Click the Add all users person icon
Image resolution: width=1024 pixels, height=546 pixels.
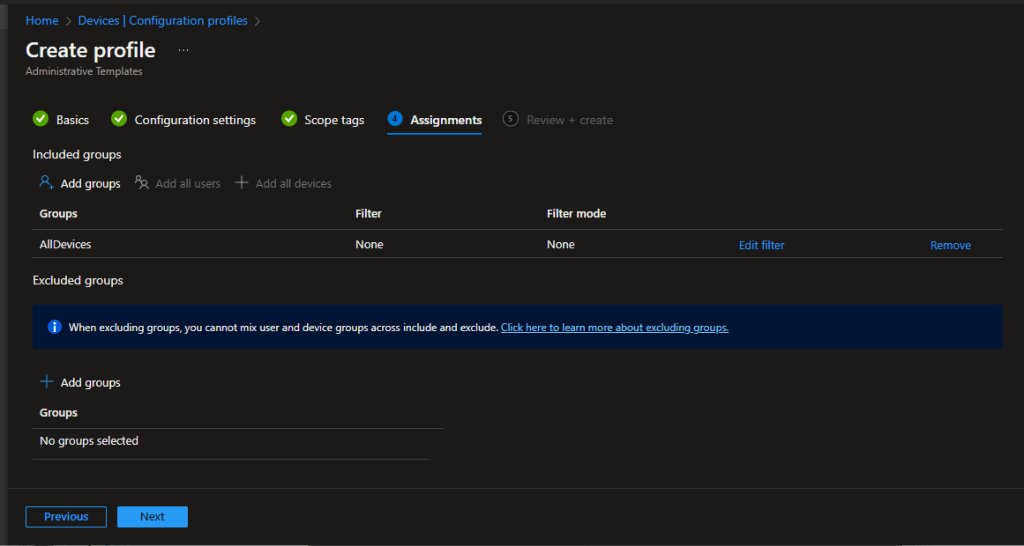point(142,183)
